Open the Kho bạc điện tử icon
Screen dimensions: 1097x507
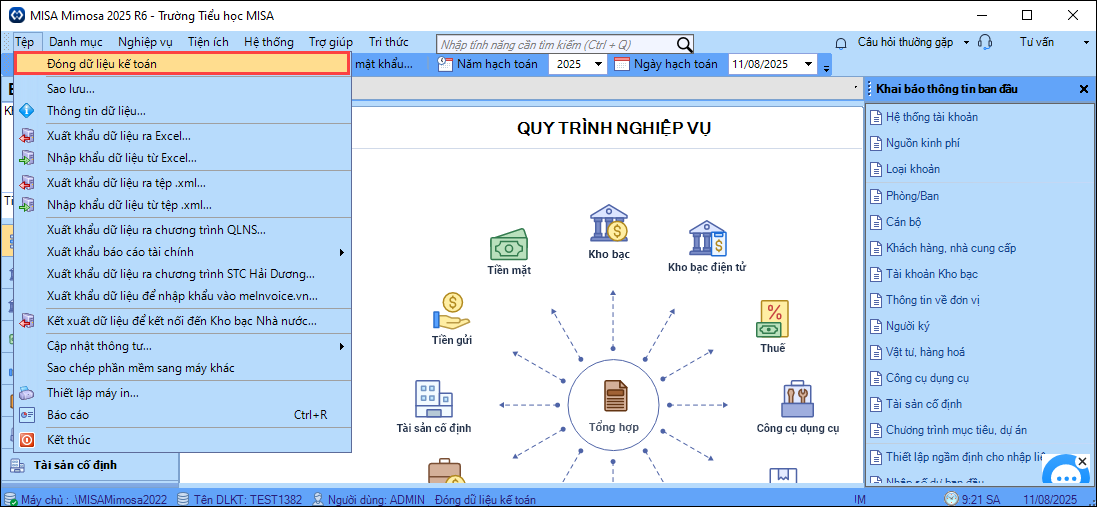coord(707,238)
